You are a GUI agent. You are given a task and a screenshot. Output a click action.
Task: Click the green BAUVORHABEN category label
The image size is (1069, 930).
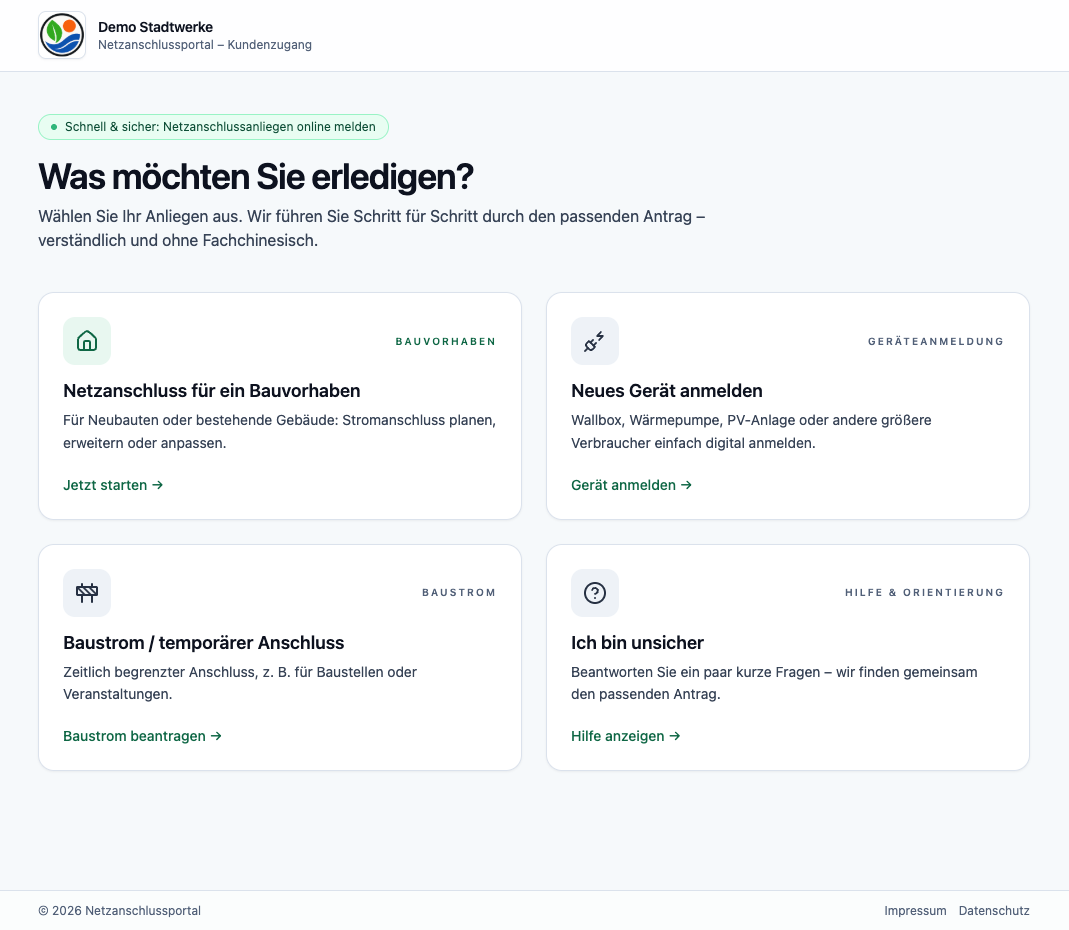pyautogui.click(x=445, y=341)
